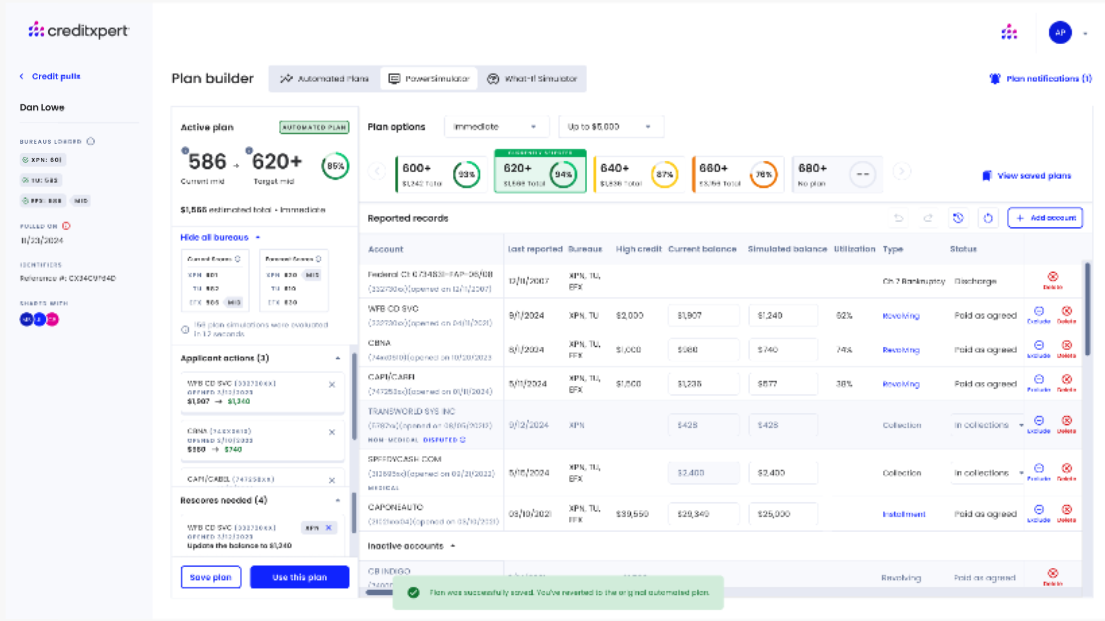Switch to the Automated Plans tab
The height and width of the screenshot is (621, 1105).
pyautogui.click(x=325, y=79)
